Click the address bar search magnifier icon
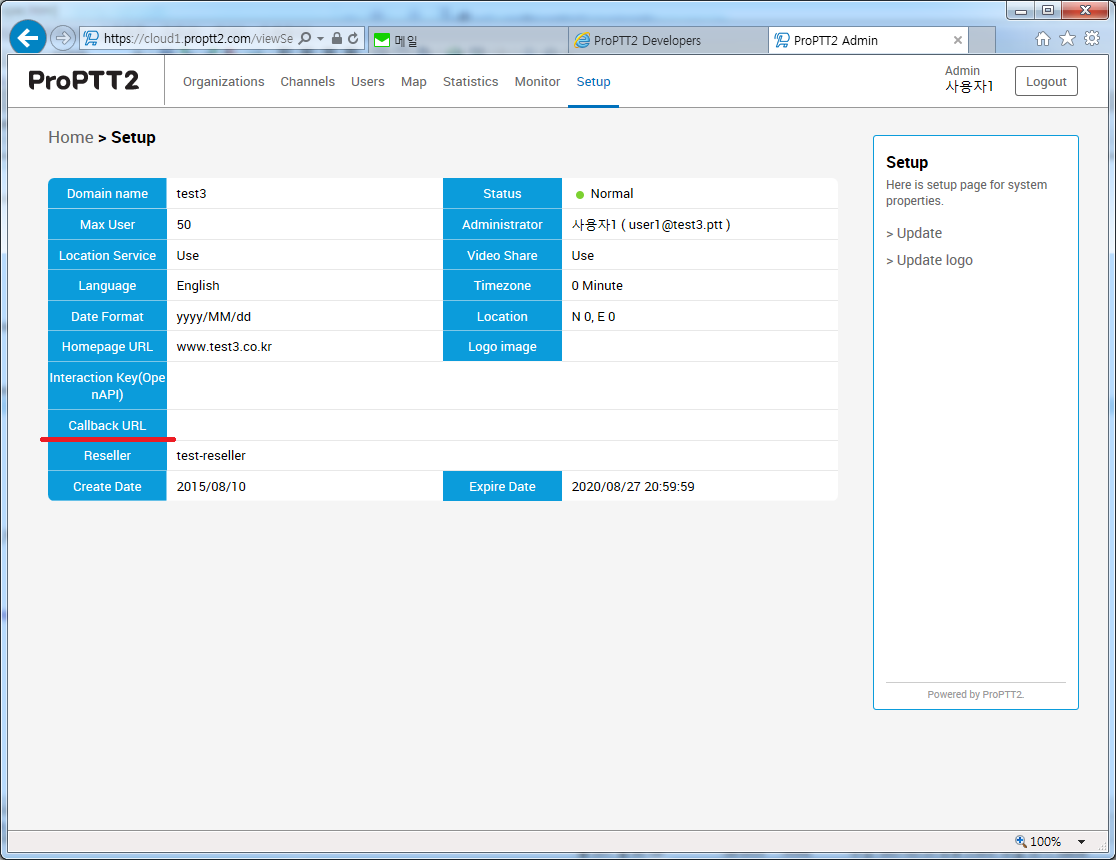 tap(305, 39)
